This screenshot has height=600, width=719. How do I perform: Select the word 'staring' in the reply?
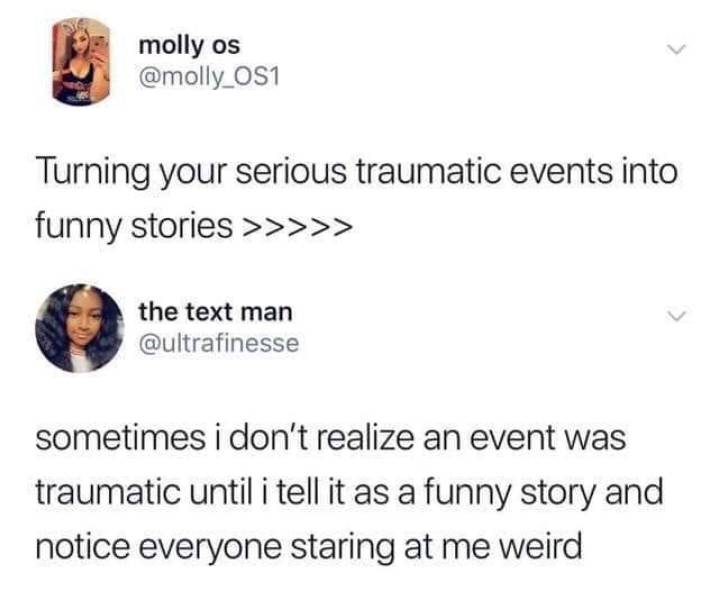(x=343, y=548)
